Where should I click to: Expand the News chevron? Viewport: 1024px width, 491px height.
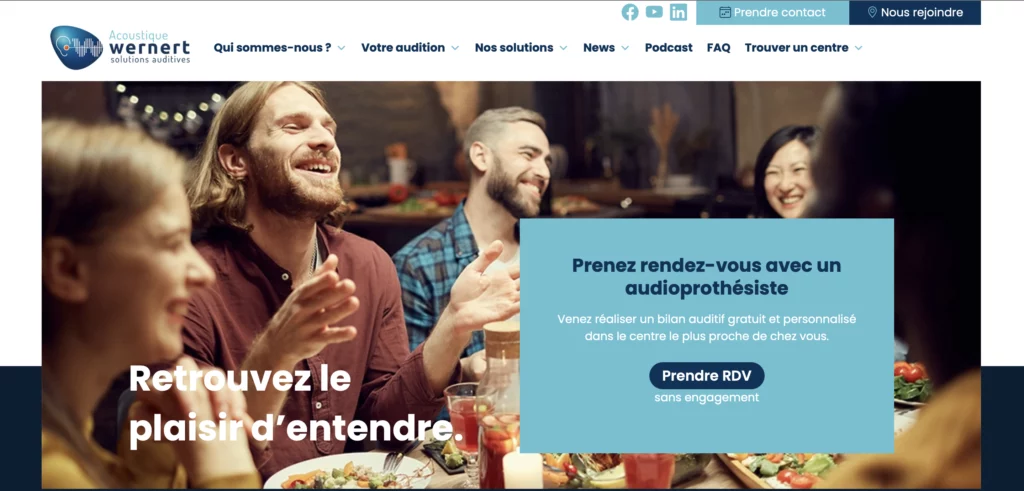pyautogui.click(x=625, y=48)
